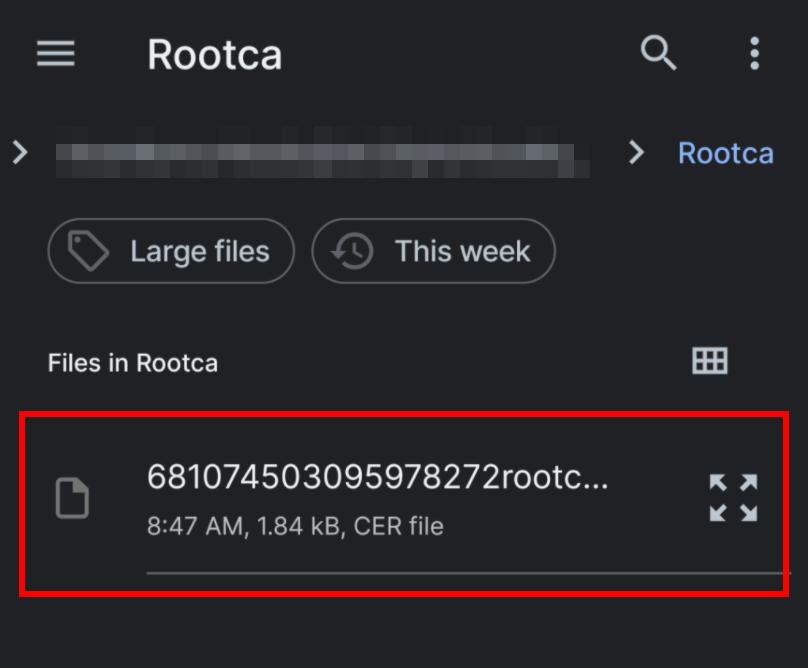Tap the search magnifier icon
Image resolution: width=808 pixels, height=668 pixels.
point(658,53)
